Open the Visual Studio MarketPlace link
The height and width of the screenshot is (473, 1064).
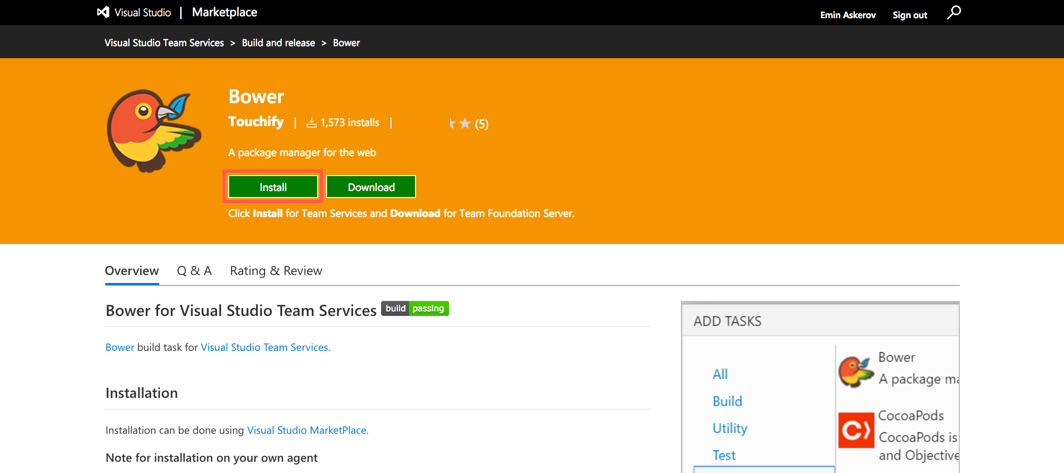[306, 430]
